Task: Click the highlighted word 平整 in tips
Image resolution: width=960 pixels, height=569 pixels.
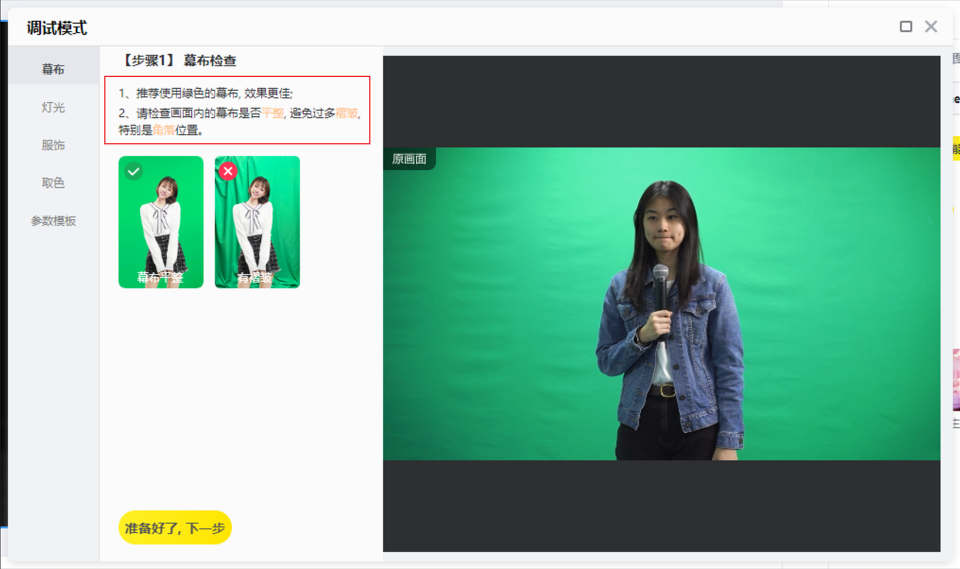Action: (272, 113)
